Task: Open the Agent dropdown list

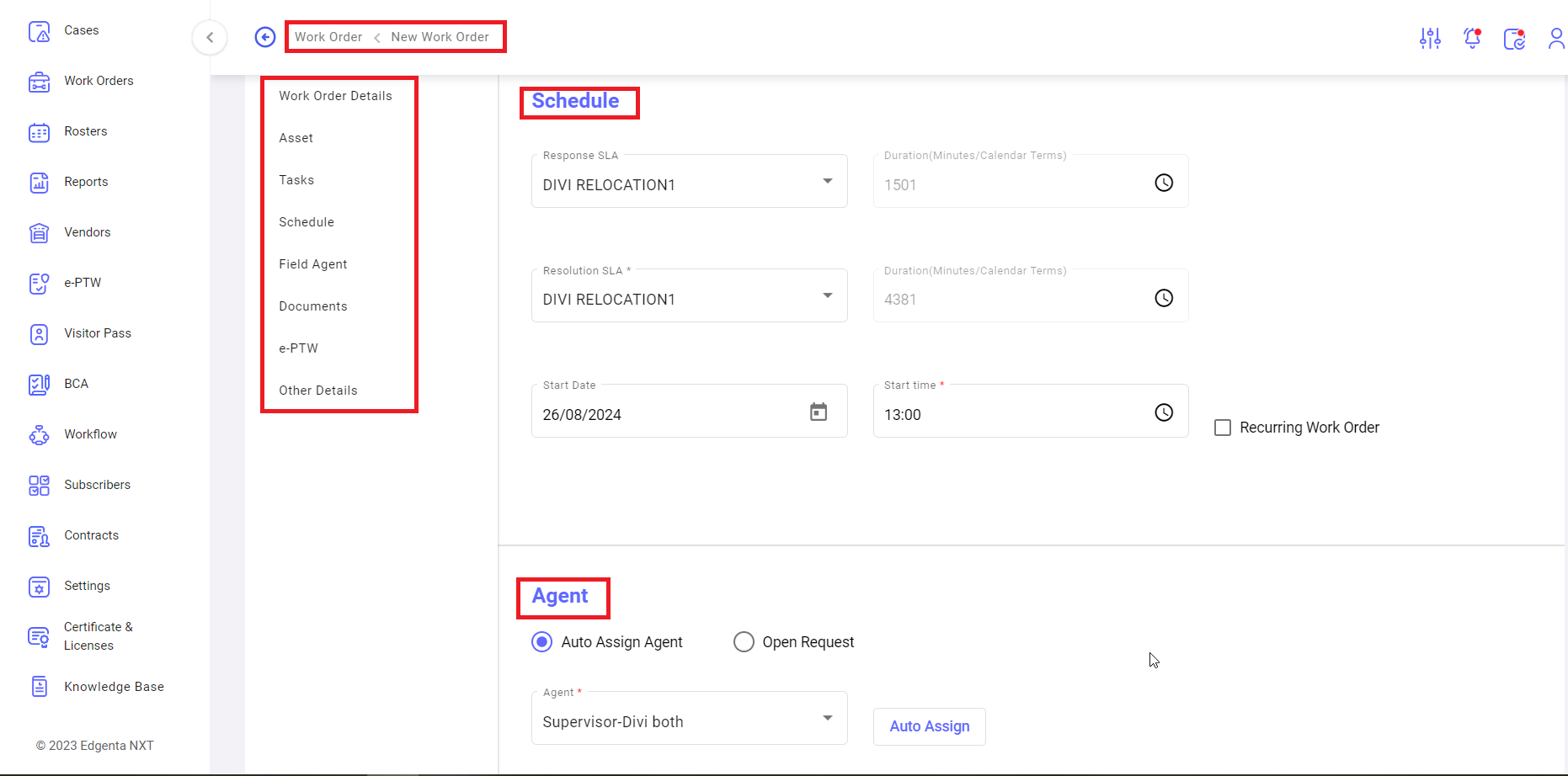Action: 690,718
